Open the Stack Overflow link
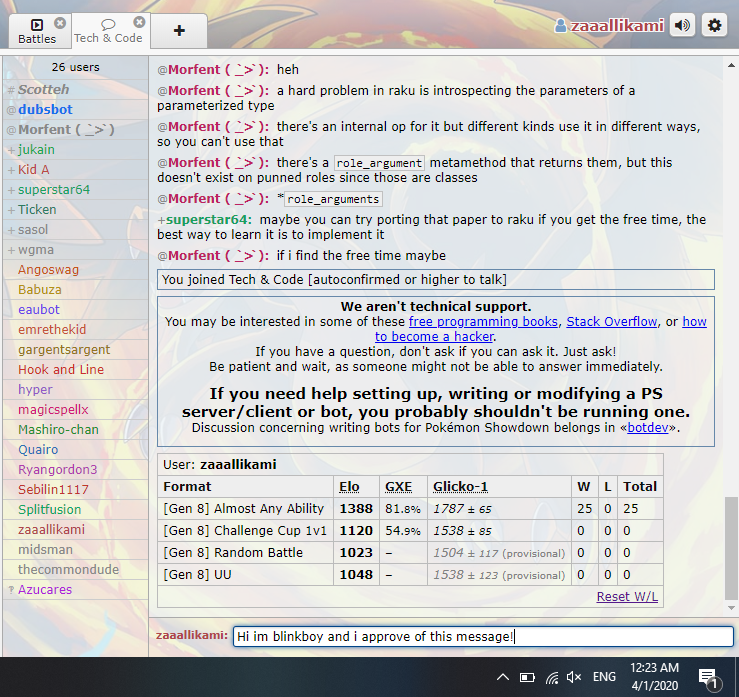 [612, 322]
